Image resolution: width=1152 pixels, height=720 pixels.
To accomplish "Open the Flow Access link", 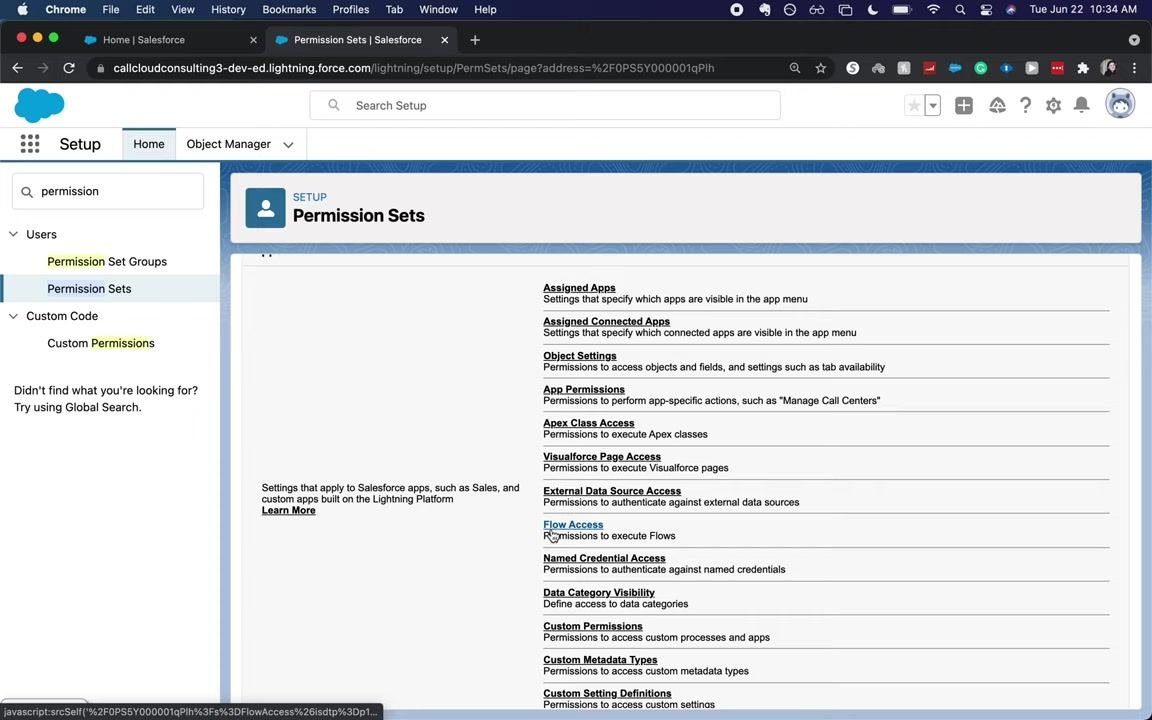I will tap(573, 525).
